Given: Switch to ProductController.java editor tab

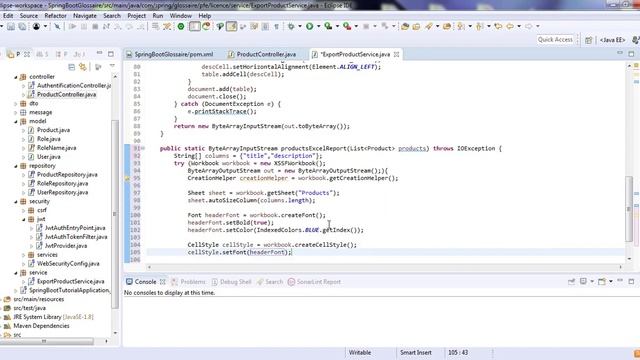Looking at the screenshot, I should pyautogui.click(x=262, y=54).
